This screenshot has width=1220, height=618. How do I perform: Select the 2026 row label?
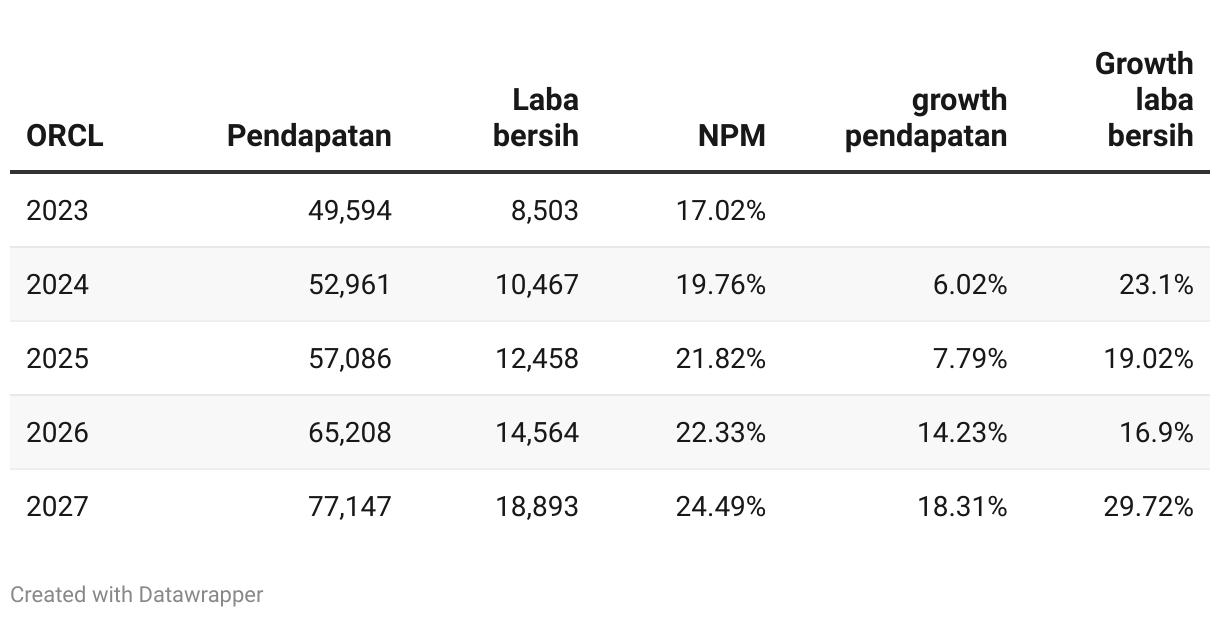coord(57,432)
